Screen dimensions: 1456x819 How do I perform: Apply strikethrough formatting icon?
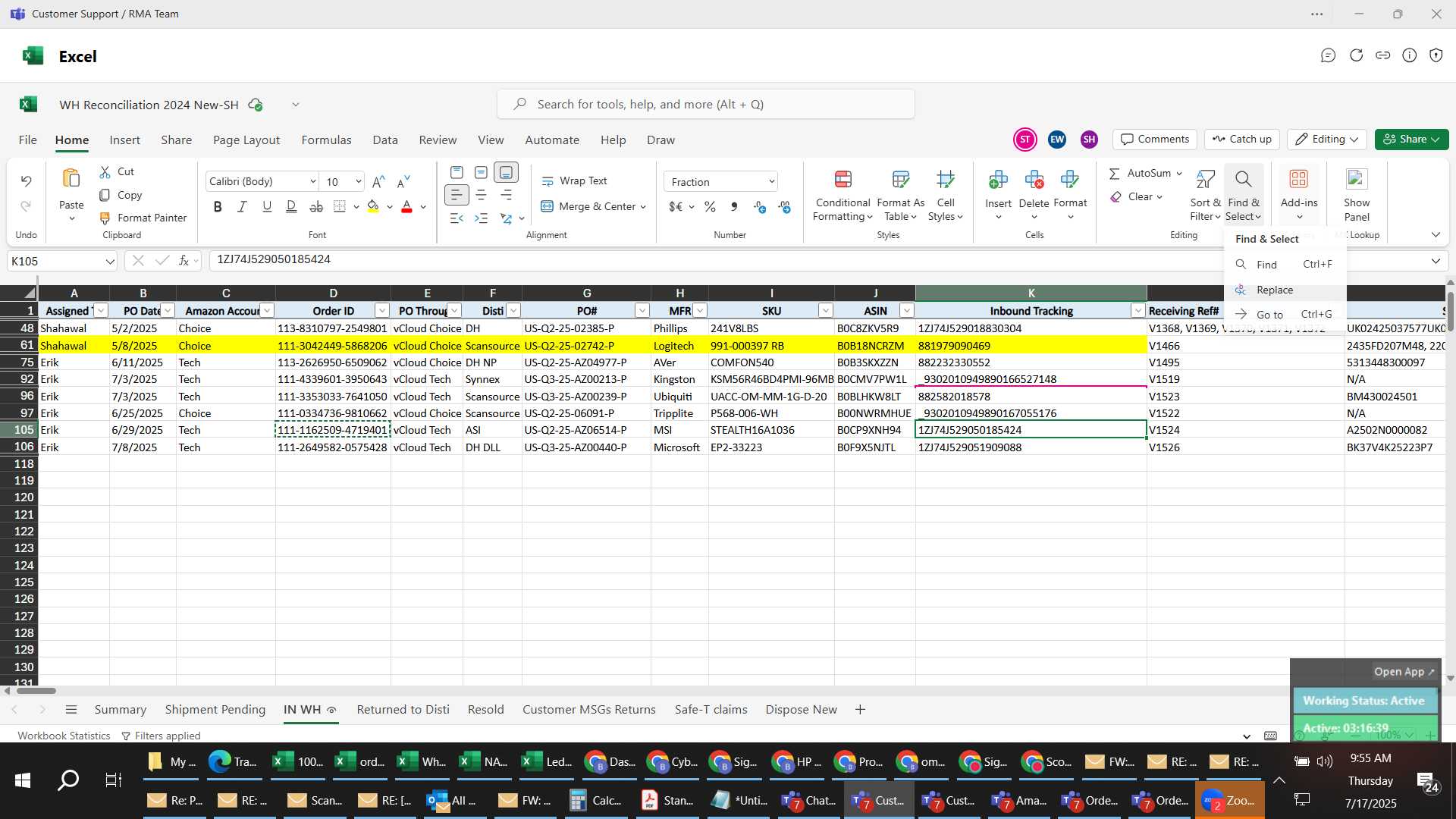click(x=316, y=206)
